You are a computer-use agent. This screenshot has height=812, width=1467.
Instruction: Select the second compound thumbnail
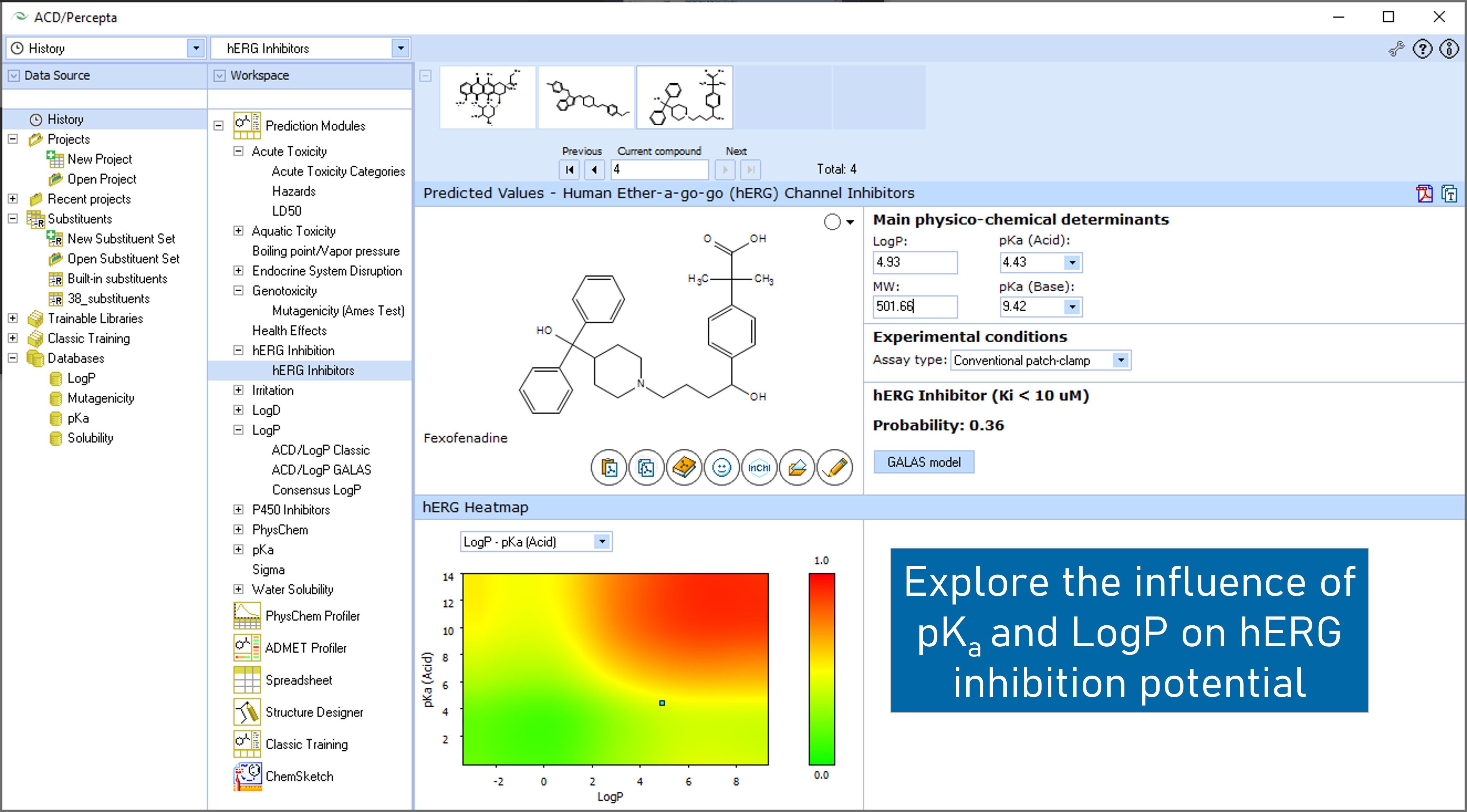tap(586, 97)
